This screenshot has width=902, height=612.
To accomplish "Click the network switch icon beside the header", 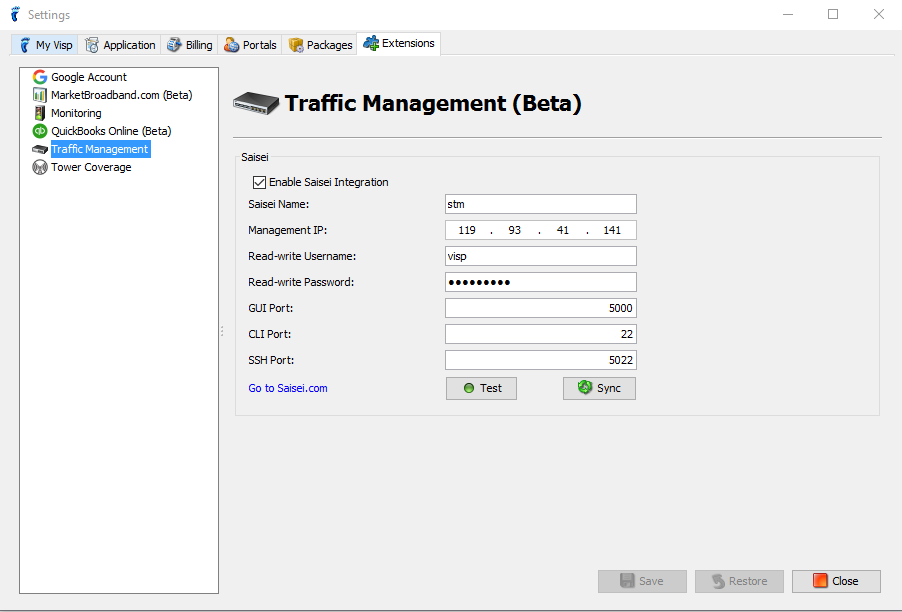I will coord(256,104).
